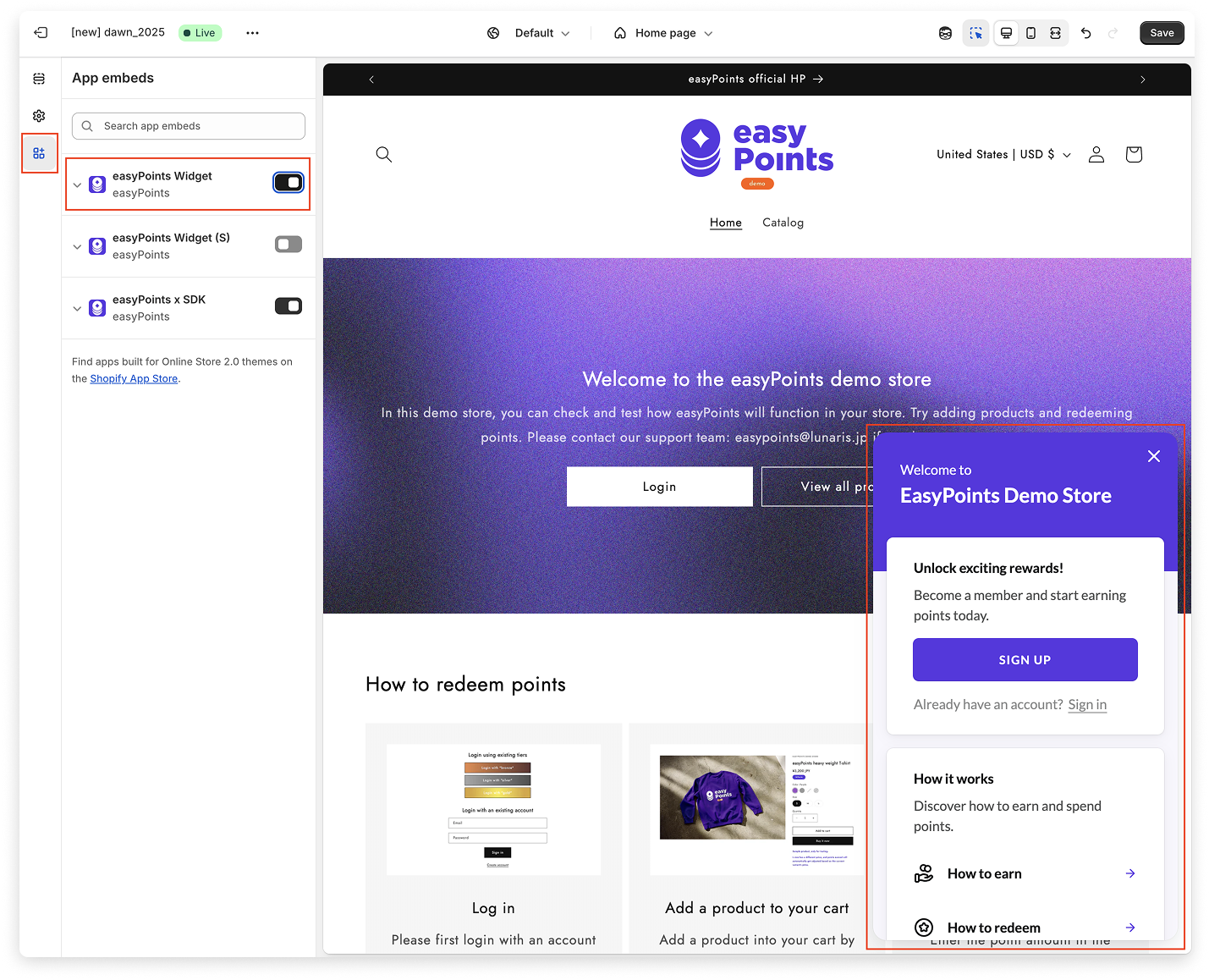Image resolution: width=1209 pixels, height=980 pixels.
Task: Click the exit editor icon
Action: [x=41, y=33]
